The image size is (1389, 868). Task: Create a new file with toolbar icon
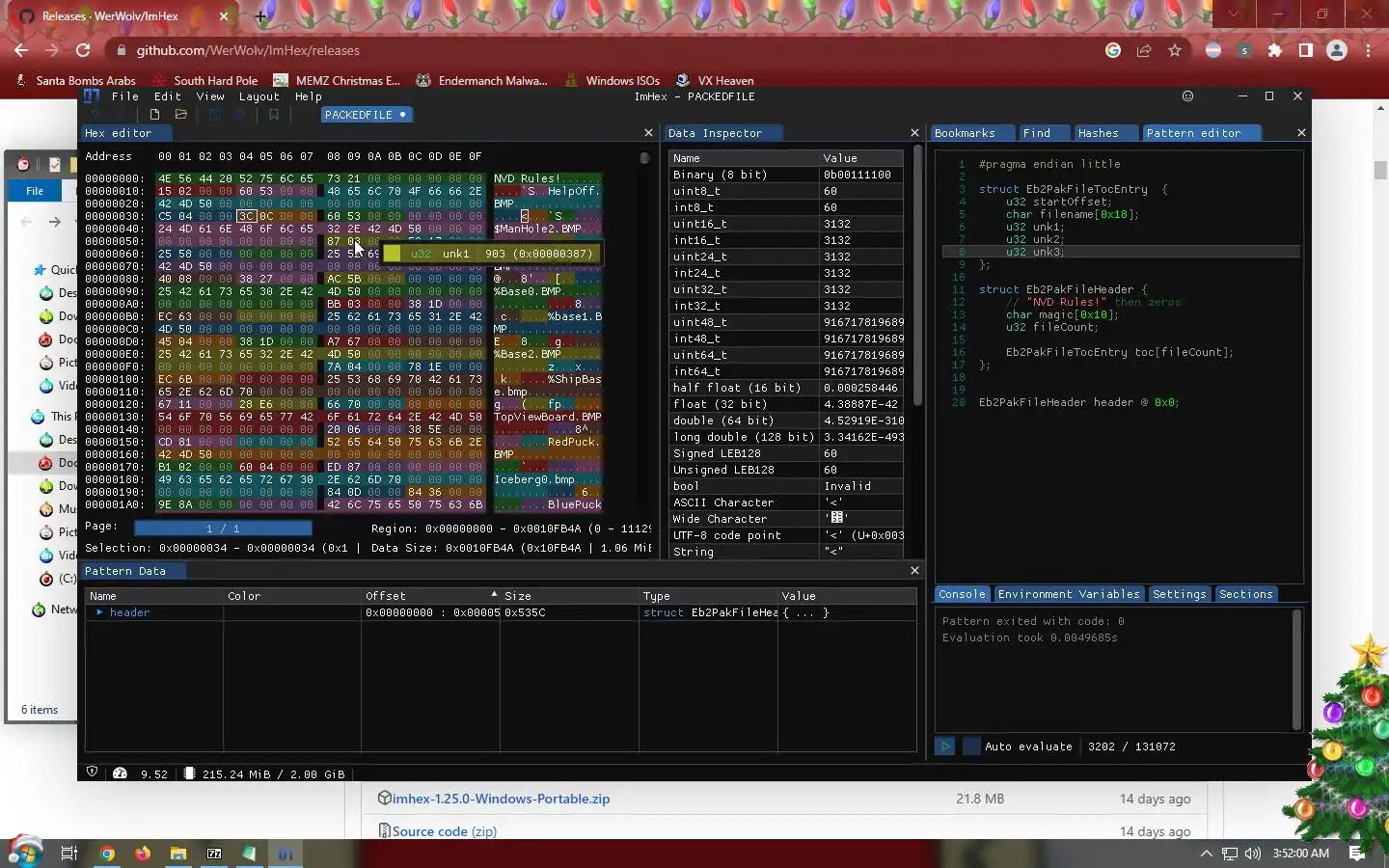pos(154,115)
